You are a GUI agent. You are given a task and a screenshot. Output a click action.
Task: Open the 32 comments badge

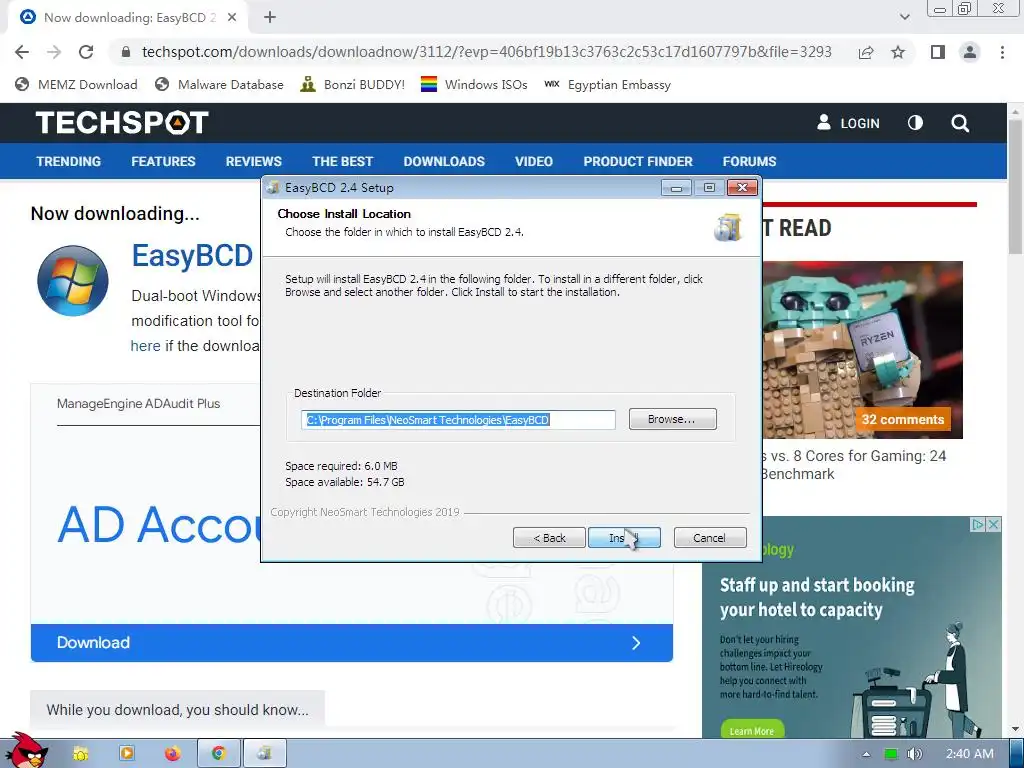(903, 419)
